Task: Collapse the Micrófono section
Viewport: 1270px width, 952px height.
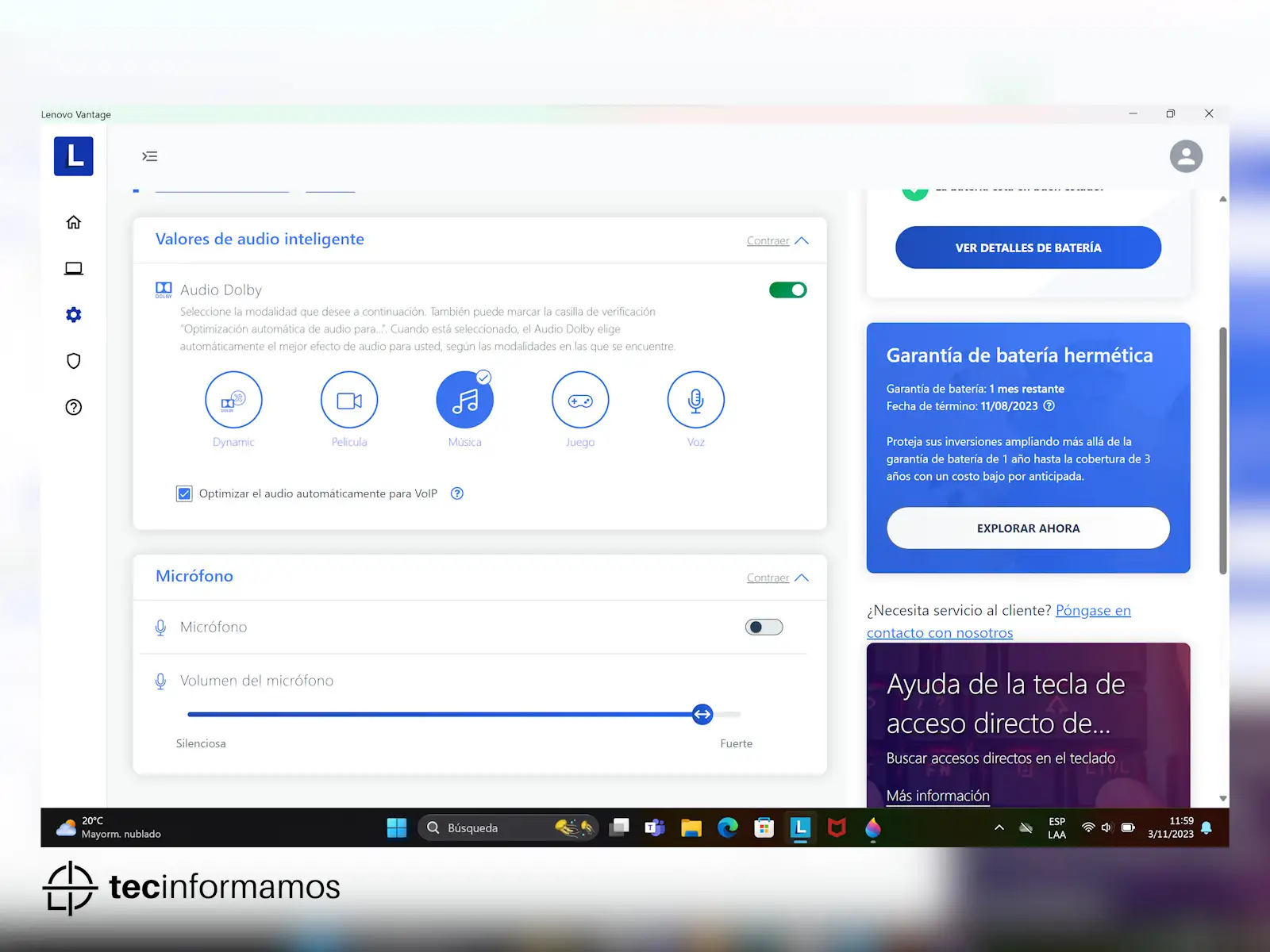Action: pyautogui.click(x=777, y=578)
